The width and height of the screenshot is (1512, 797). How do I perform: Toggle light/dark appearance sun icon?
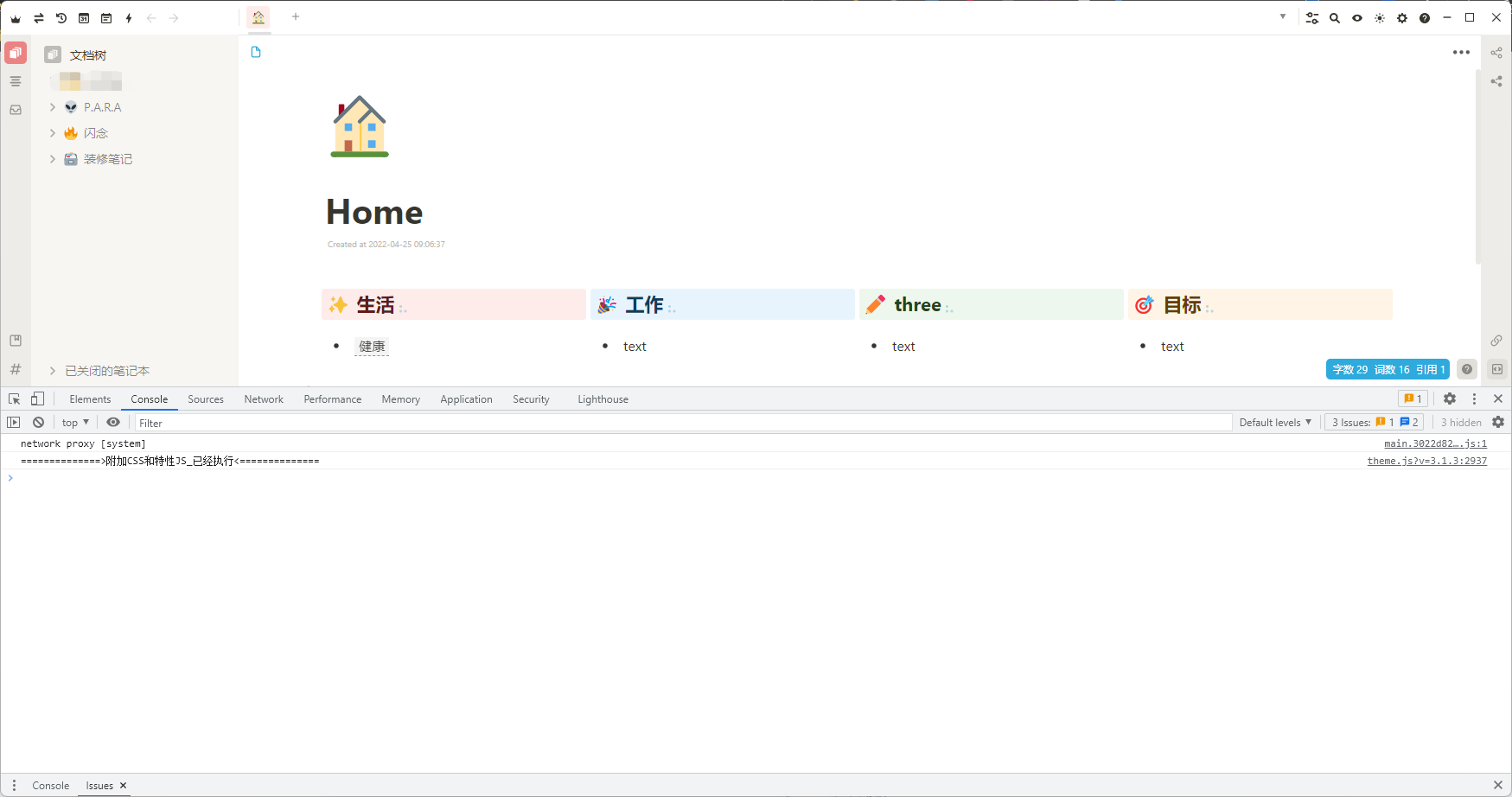[x=1380, y=18]
